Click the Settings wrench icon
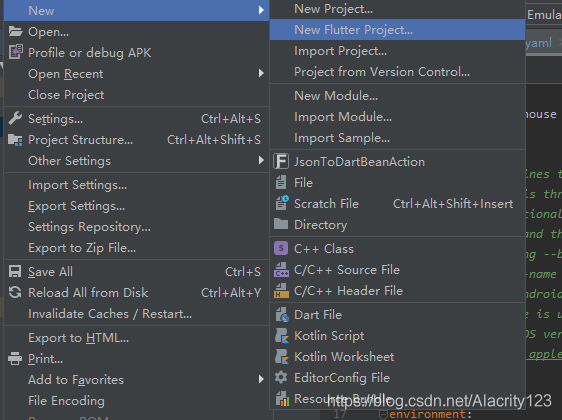Screen dimensions: 562x420 point(15,118)
